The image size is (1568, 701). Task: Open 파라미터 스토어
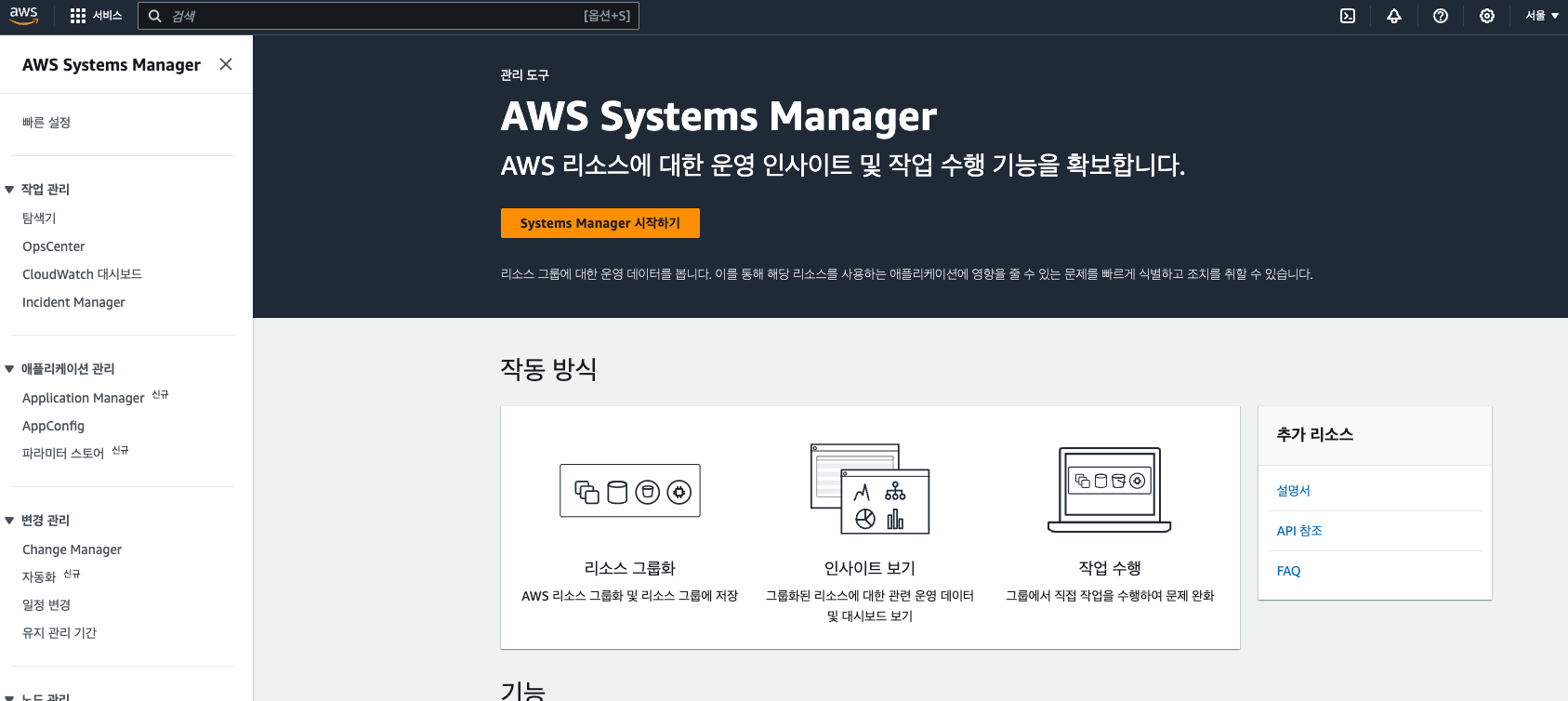pyautogui.click(x=63, y=454)
